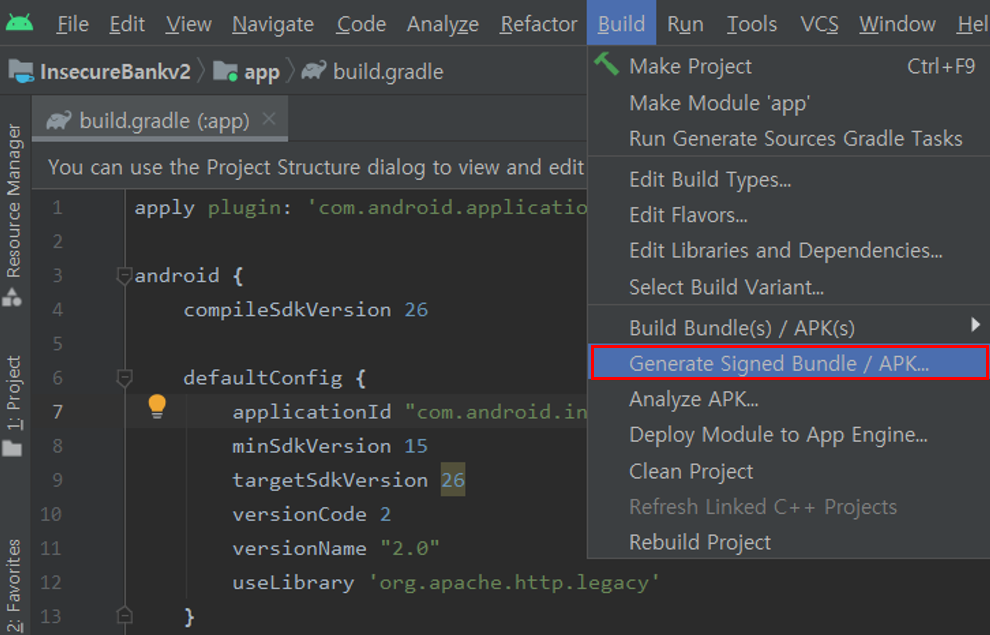Close the build.gradle (:app) tab
The height and width of the screenshot is (635, 990).
(269, 118)
